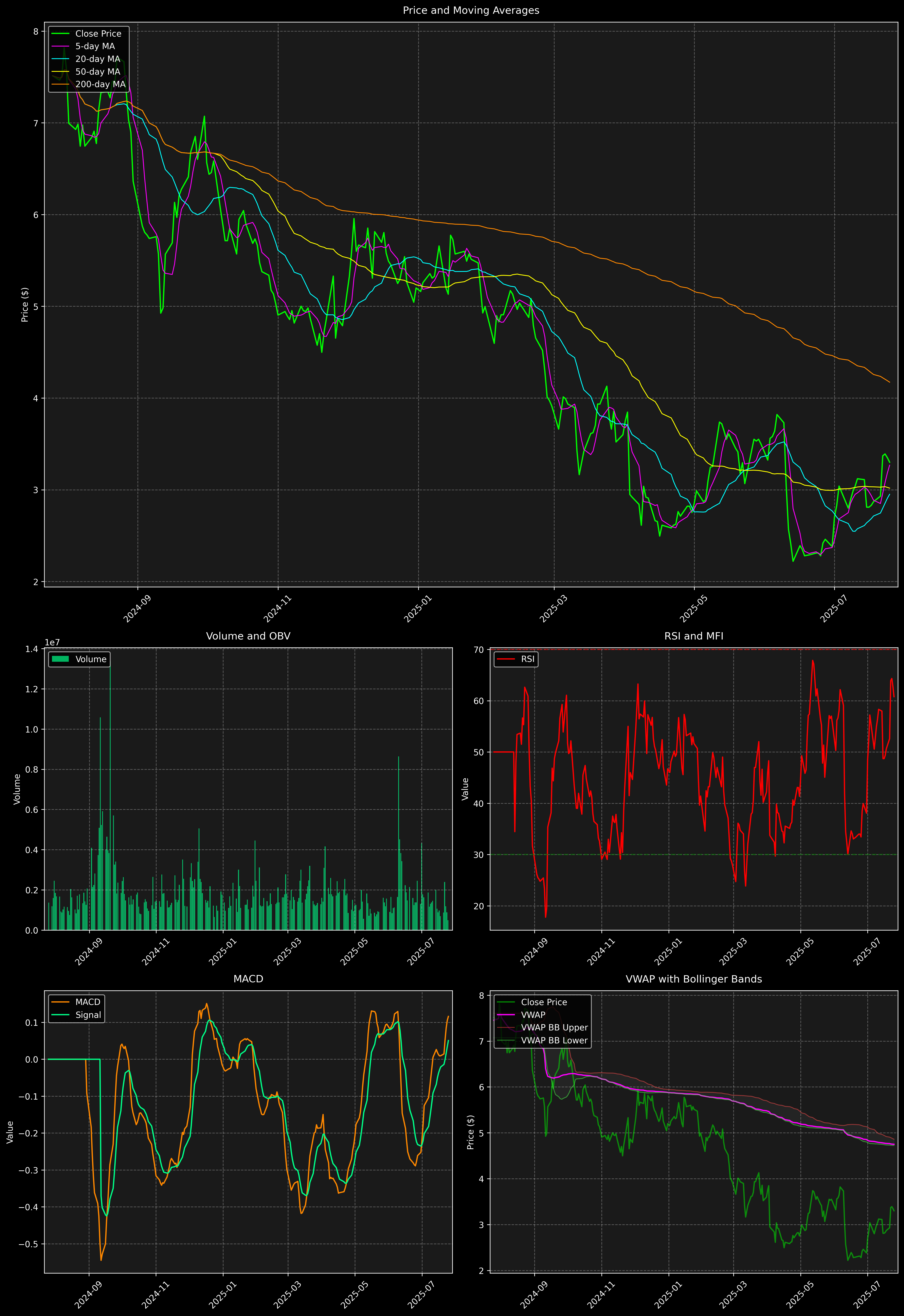Click the '30' y-axis tick of the RSI chart
This screenshot has height=1316, width=904.
479,855
